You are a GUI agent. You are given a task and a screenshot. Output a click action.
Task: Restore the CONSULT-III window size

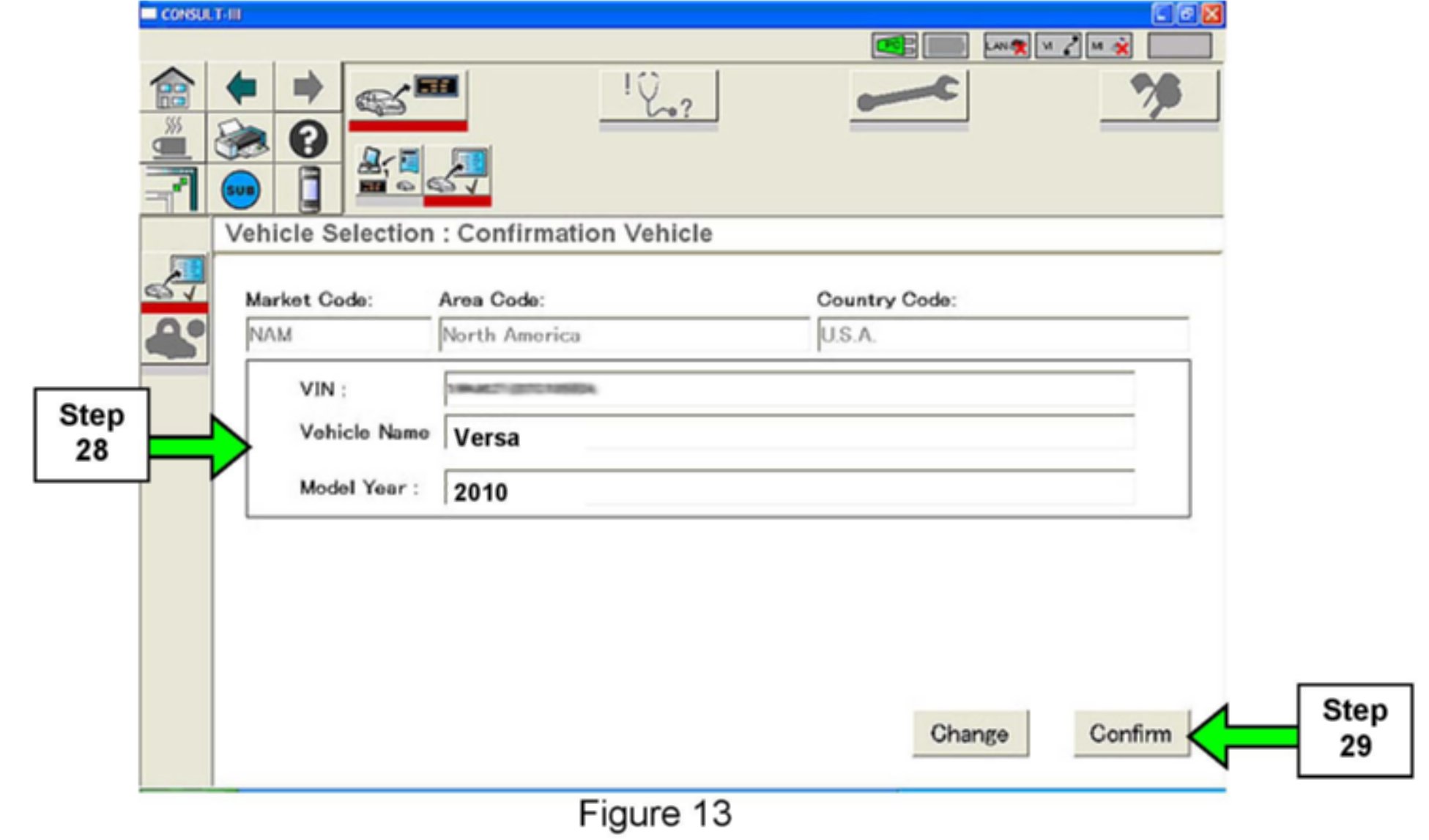(1187, 14)
